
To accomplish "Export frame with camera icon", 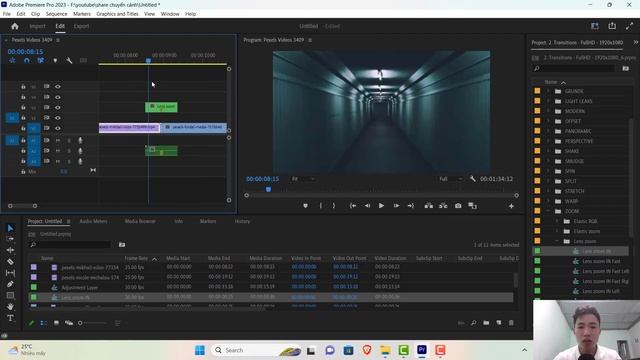I will point(458,206).
